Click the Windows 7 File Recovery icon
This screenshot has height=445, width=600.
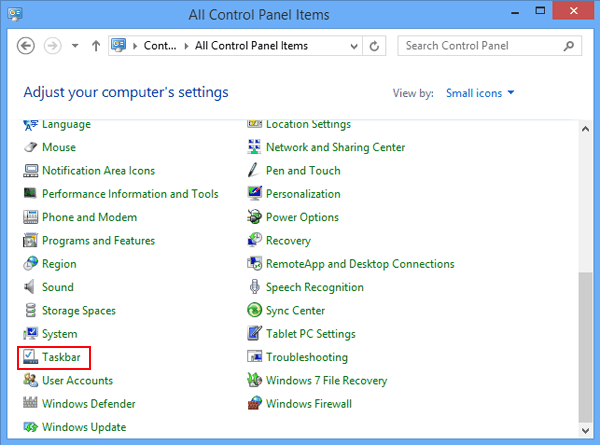click(254, 380)
